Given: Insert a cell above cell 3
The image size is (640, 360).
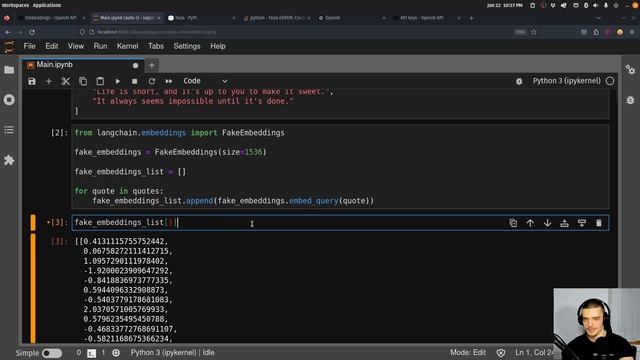Looking at the screenshot, I should pyautogui.click(x=564, y=223).
